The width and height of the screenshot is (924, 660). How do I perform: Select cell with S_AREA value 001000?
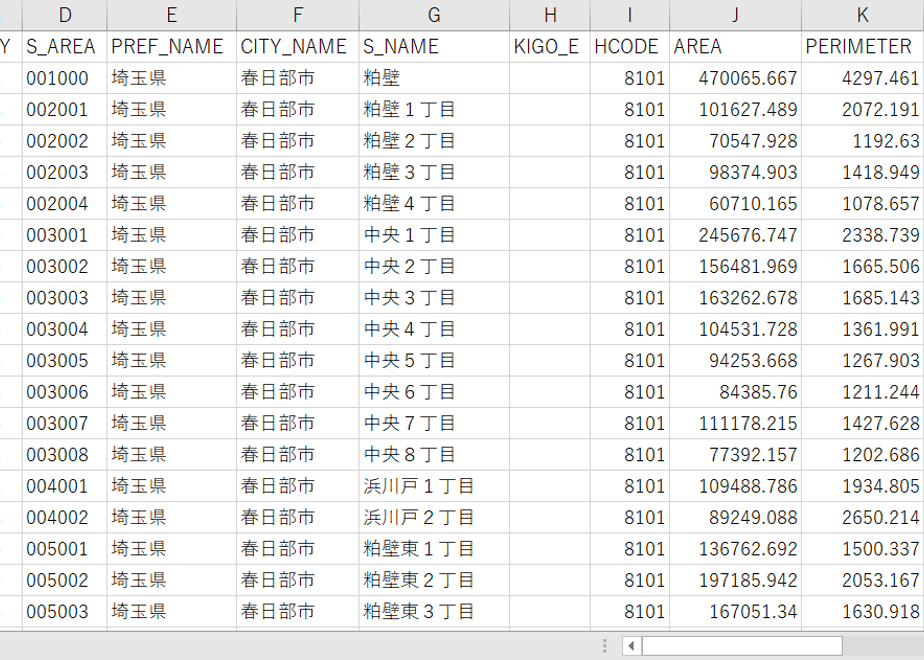(x=65, y=78)
